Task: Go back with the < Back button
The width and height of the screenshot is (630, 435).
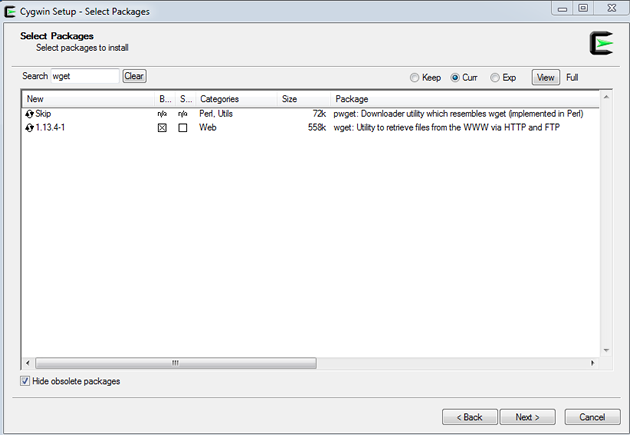Action: tap(470, 417)
